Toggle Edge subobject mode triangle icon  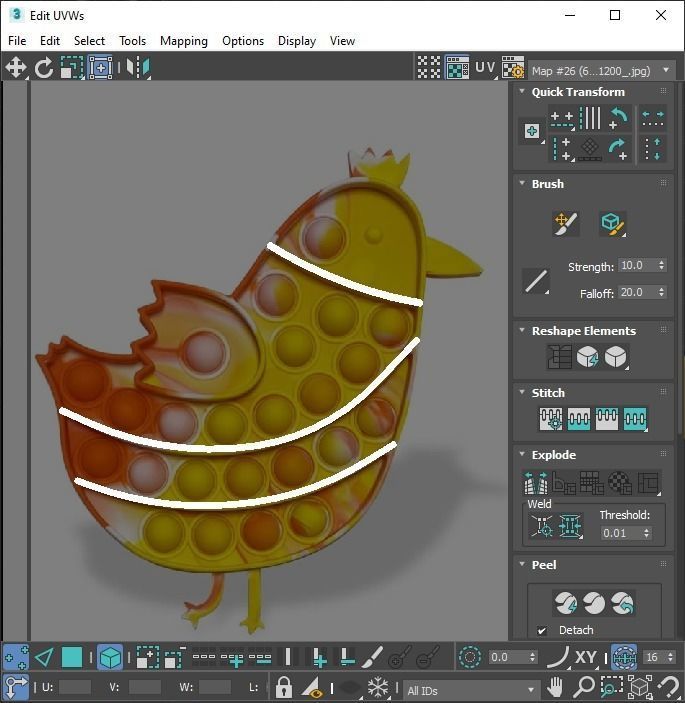(x=44, y=657)
